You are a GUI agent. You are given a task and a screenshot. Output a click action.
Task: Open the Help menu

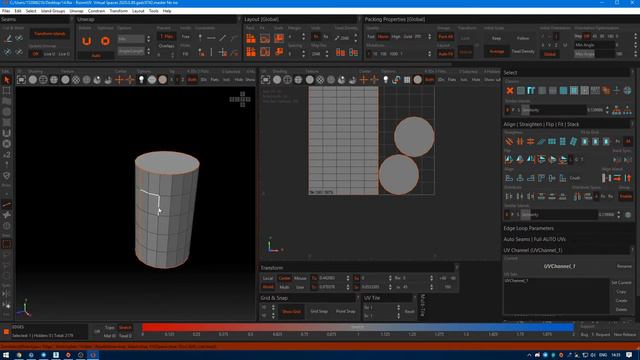(167, 11)
